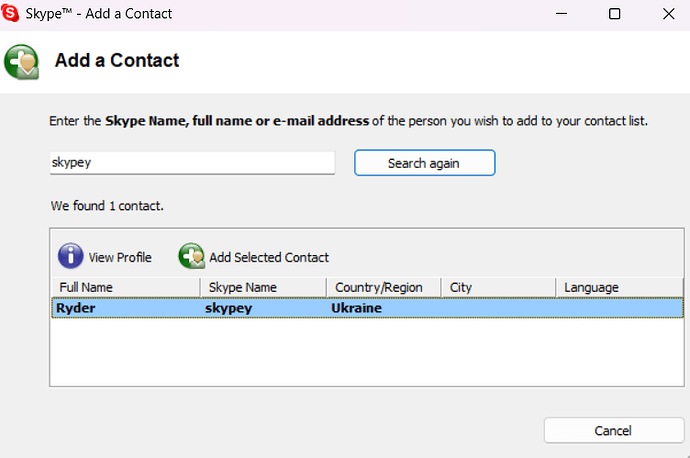
Task: Open View Profile text link
Action: 120,257
